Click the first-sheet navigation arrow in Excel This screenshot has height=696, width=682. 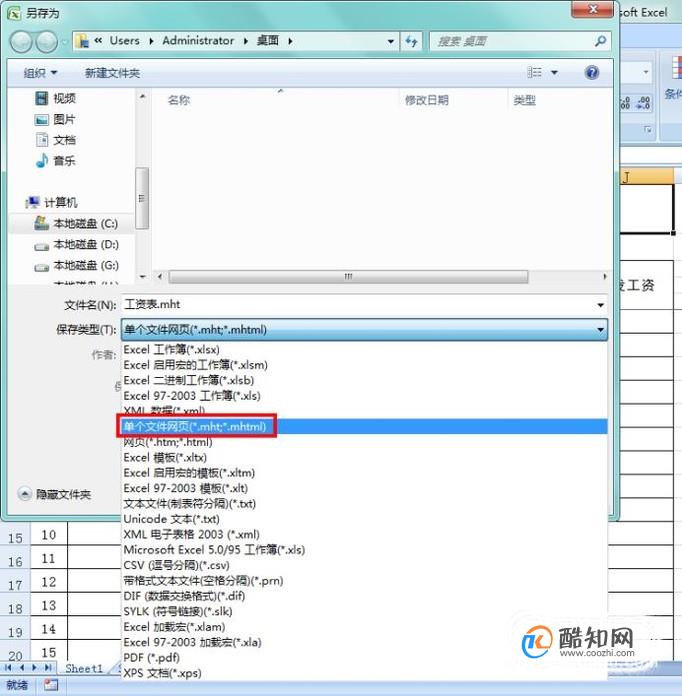tap(8, 668)
